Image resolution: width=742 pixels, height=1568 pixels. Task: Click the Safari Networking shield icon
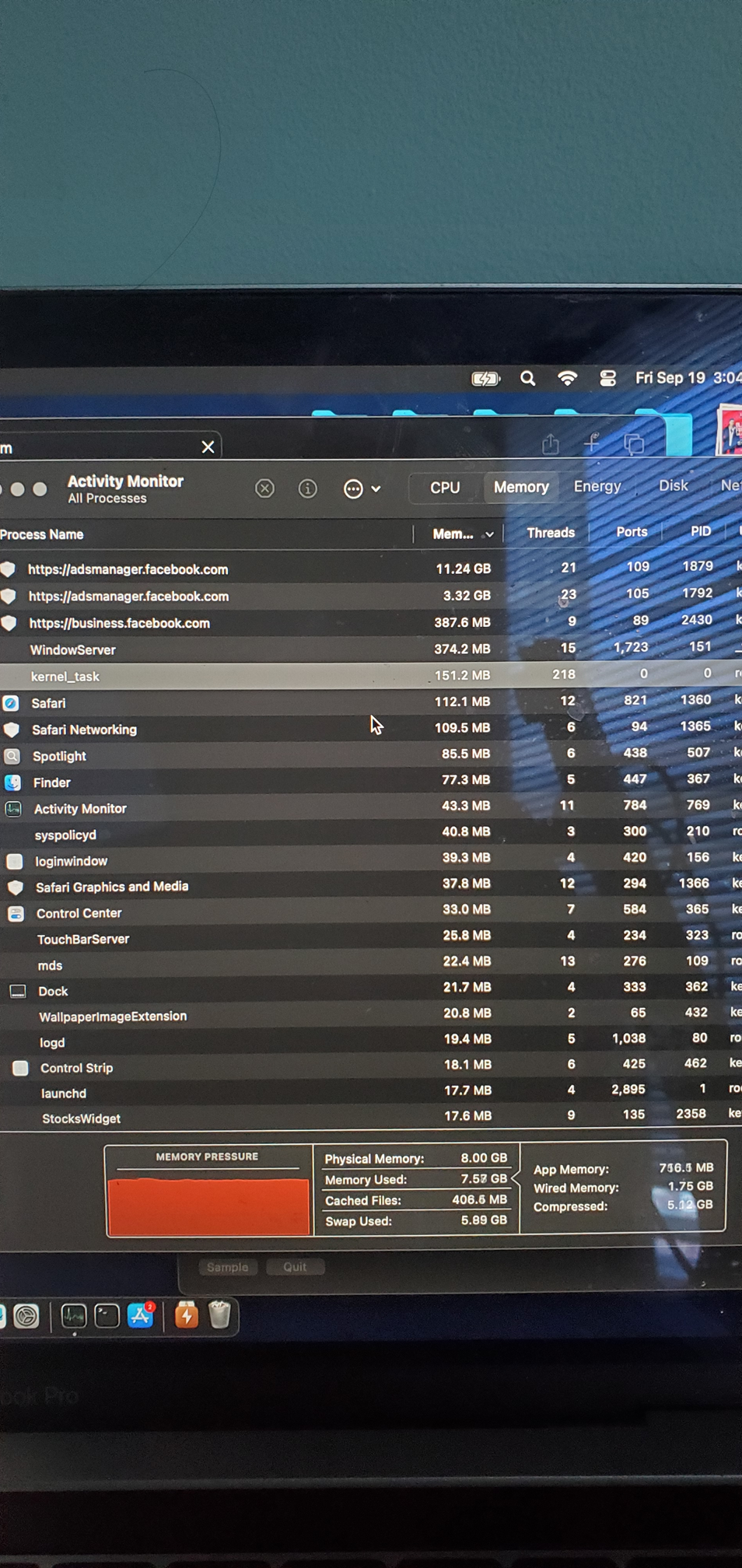coord(12,730)
